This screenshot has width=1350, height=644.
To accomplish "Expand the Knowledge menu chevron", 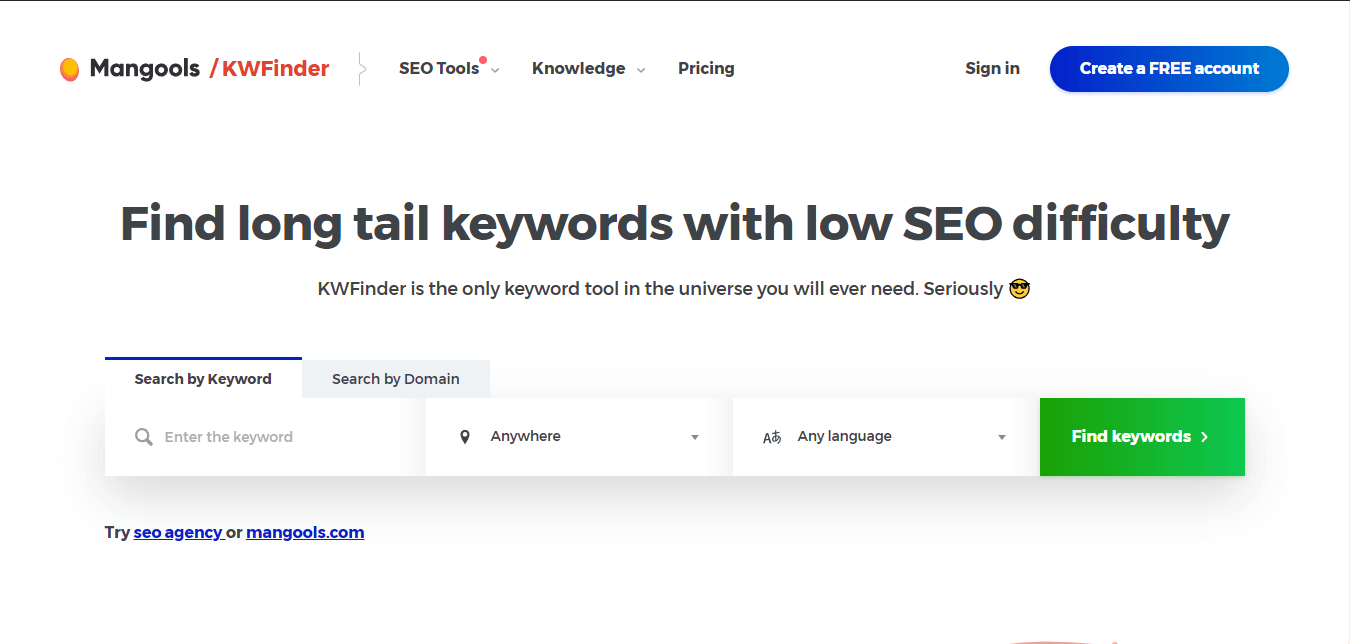I will [x=641, y=70].
